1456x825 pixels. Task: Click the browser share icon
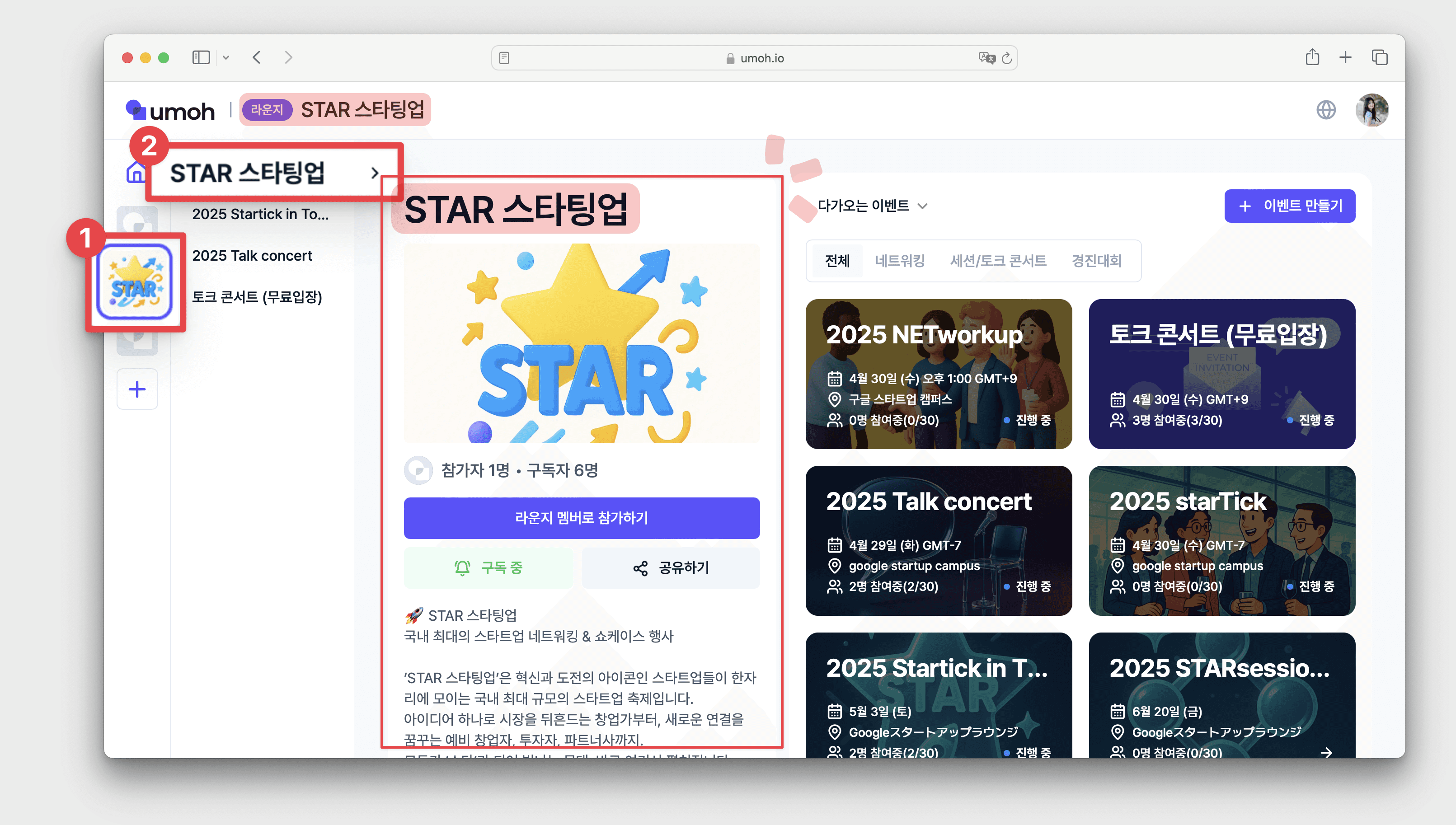(x=1312, y=57)
